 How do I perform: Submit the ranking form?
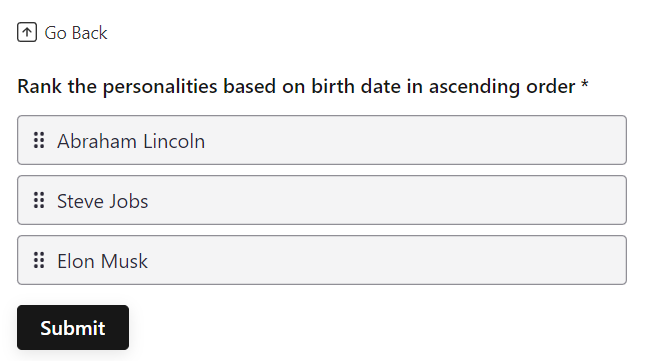tap(73, 327)
